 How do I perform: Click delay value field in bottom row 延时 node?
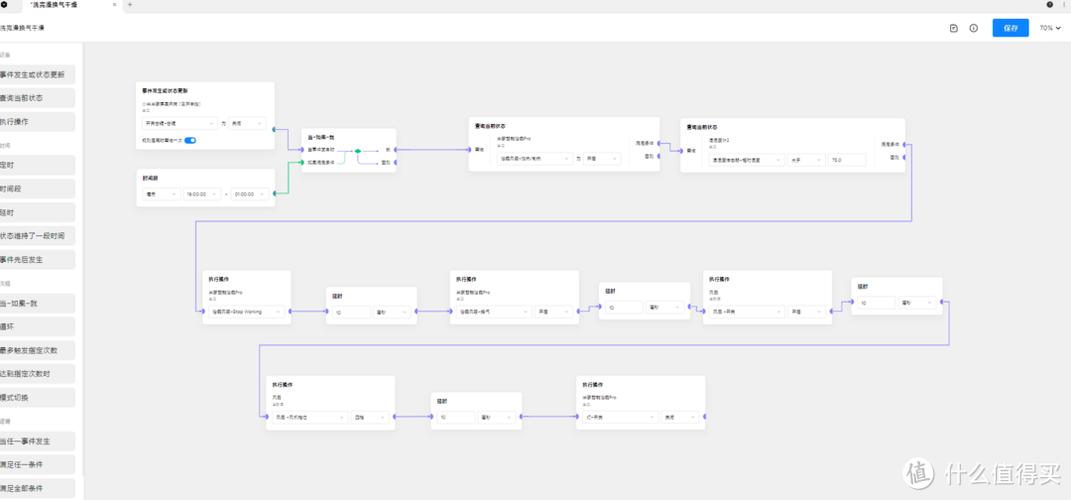click(456, 417)
